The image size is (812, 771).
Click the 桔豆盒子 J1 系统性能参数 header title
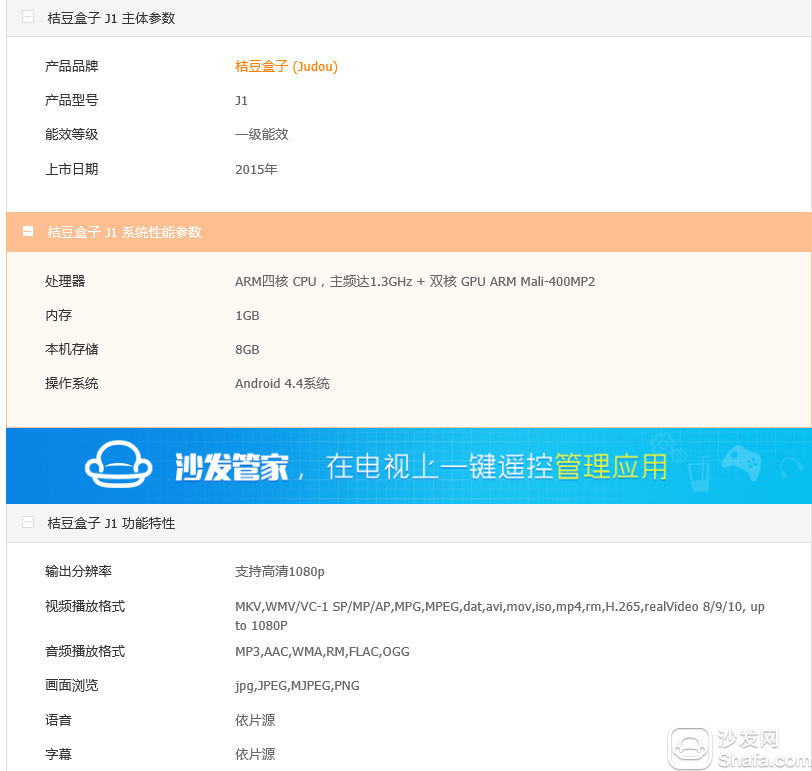click(124, 232)
